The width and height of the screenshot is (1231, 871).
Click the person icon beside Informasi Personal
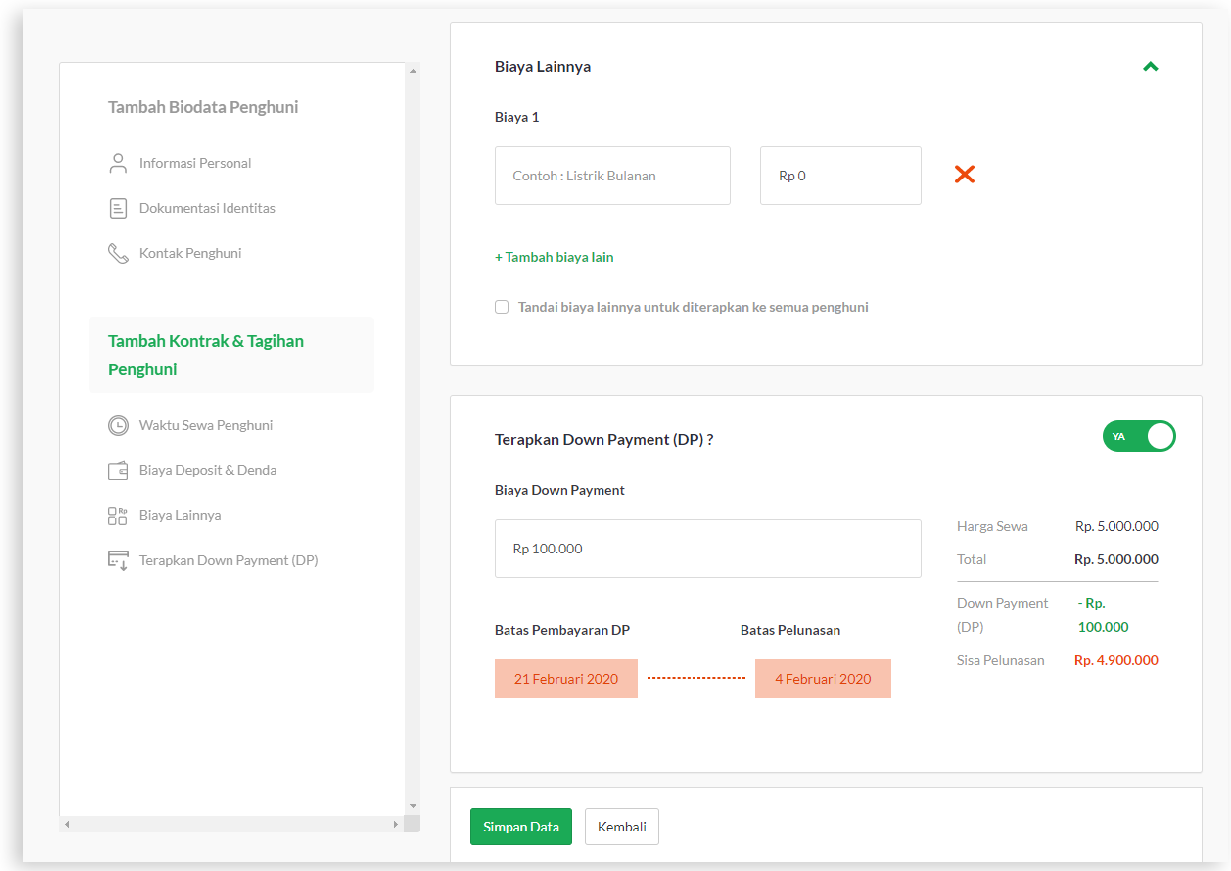[118, 163]
